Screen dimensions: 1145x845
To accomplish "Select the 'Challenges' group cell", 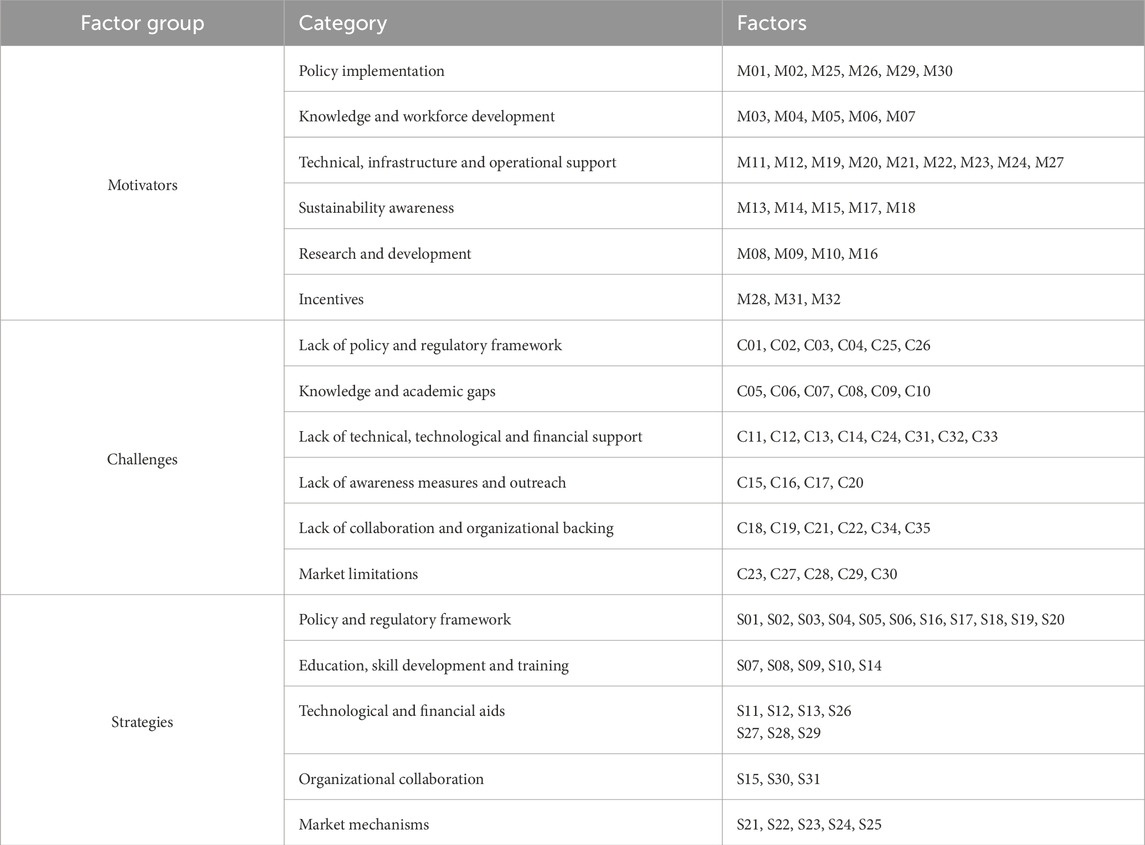I will (142, 459).
